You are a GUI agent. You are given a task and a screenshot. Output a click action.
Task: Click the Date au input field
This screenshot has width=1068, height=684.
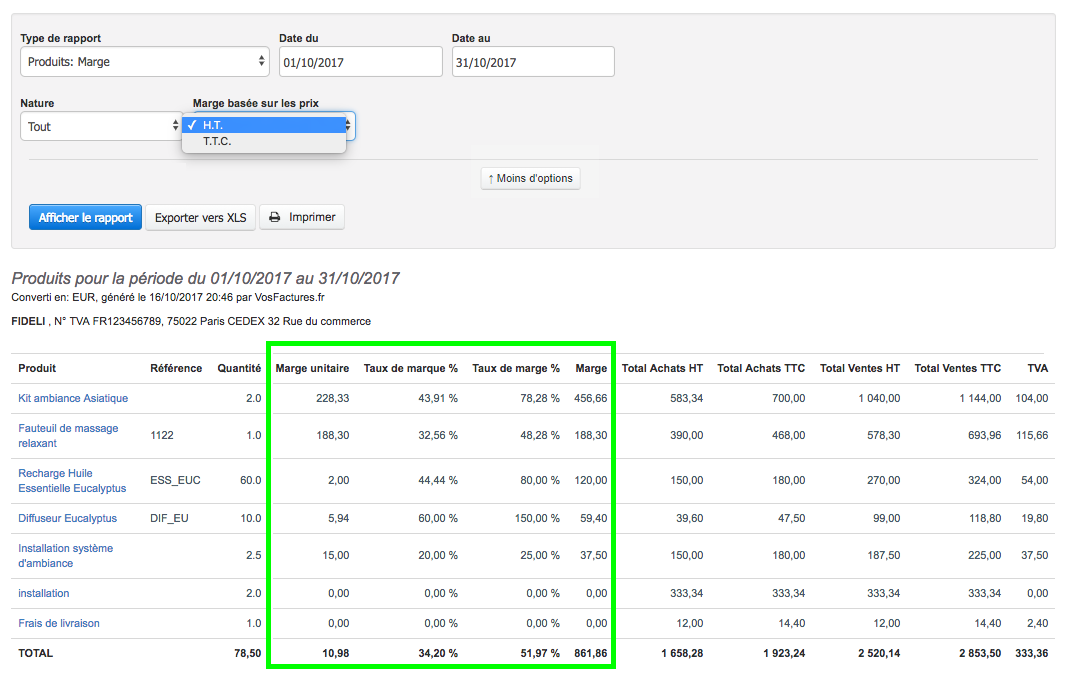[x=532, y=62]
